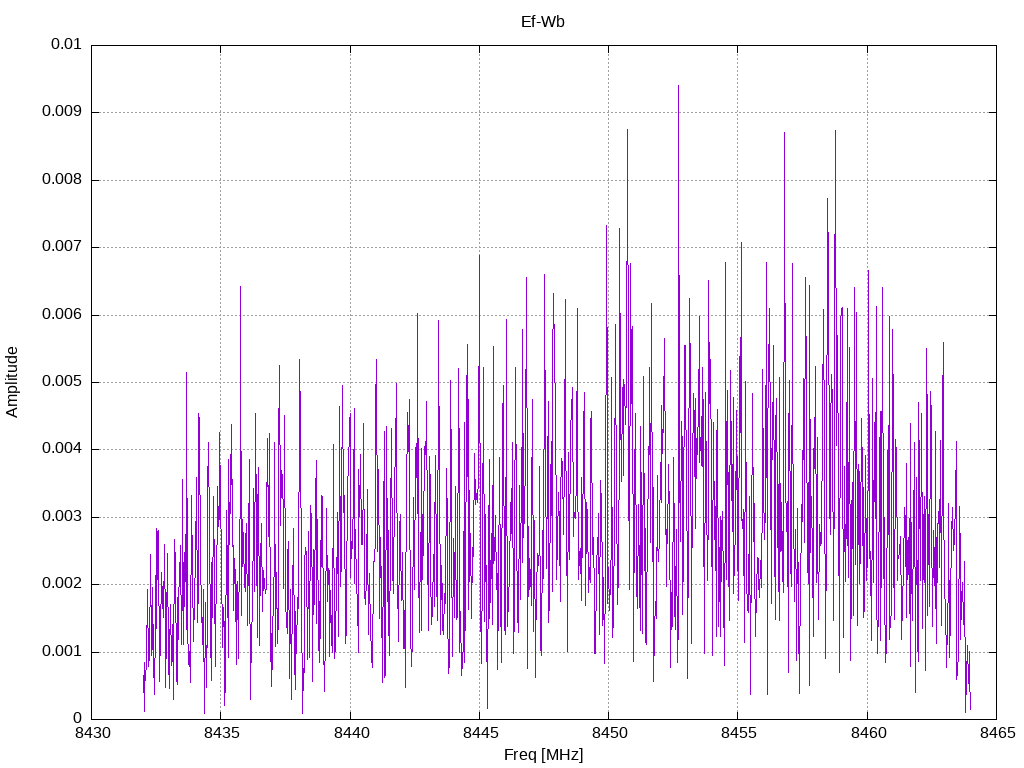Click the tallest spectrum peak near 8452.7 MHz
This screenshot has width=1024, height=768.
[x=679, y=86]
